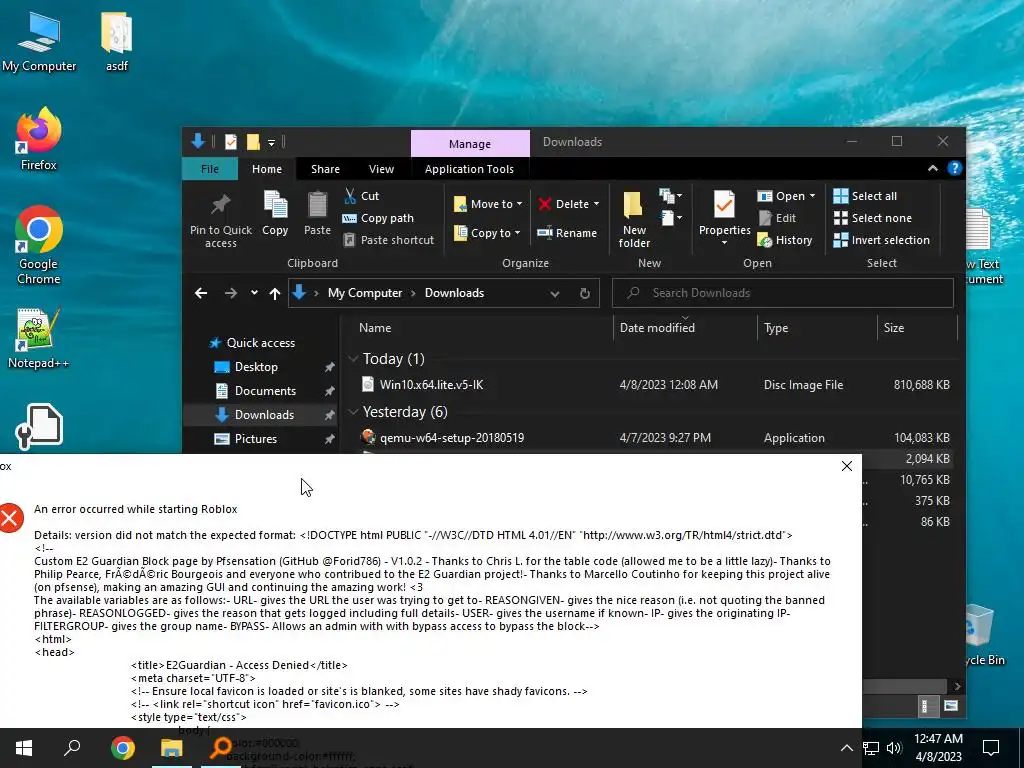Screen dimensions: 1024x768
Task: Open the asdf folder on desktop
Action: pos(117,40)
